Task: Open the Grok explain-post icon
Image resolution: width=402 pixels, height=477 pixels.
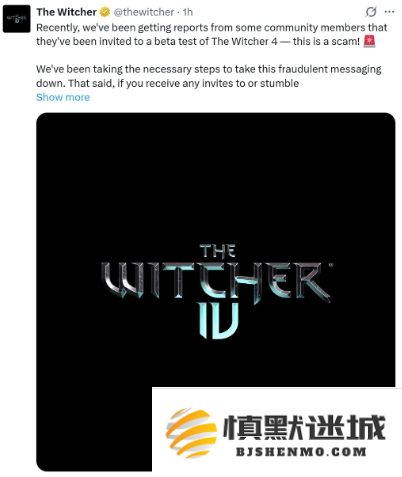Action: click(x=371, y=12)
